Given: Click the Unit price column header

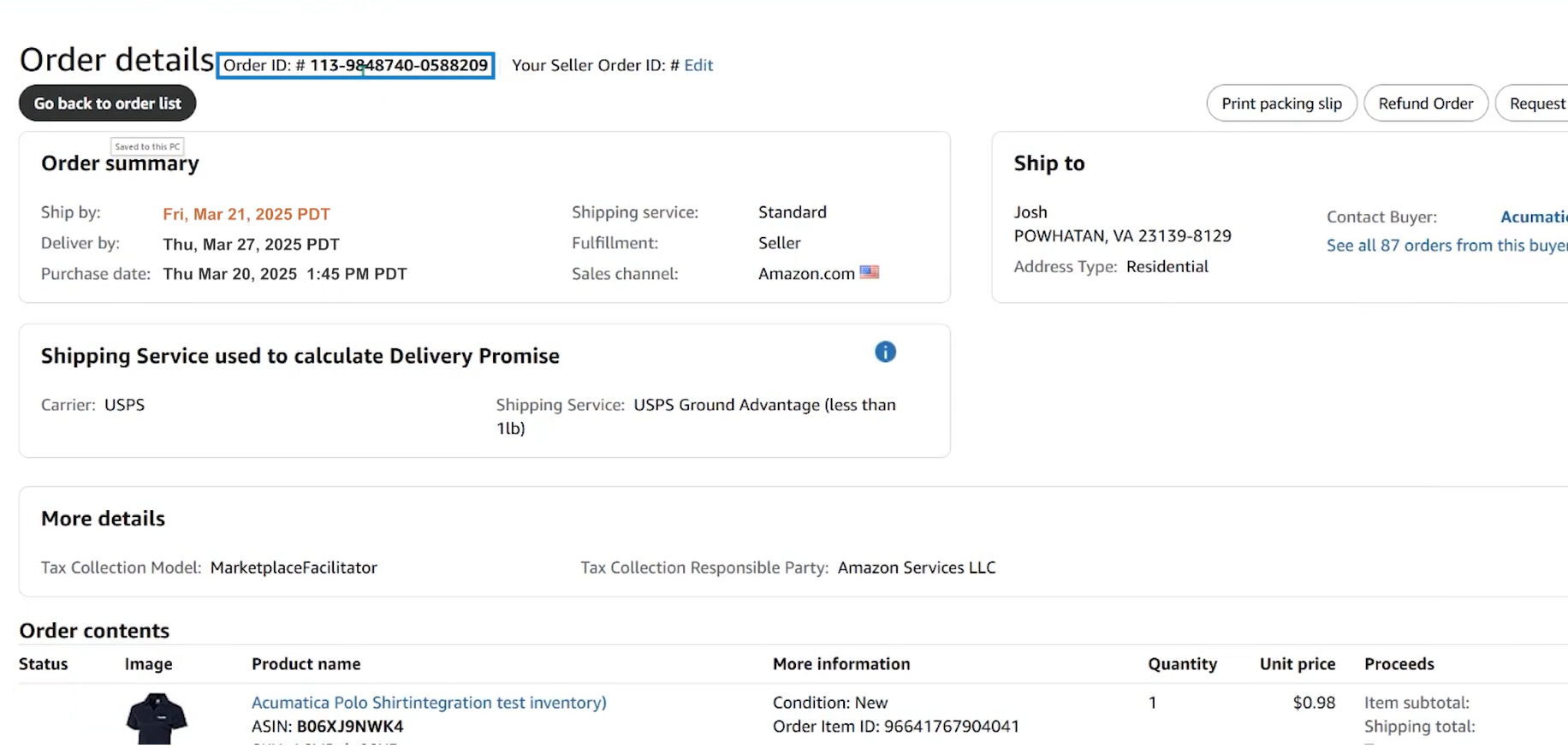Looking at the screenshot, I should pos(1298,664).
